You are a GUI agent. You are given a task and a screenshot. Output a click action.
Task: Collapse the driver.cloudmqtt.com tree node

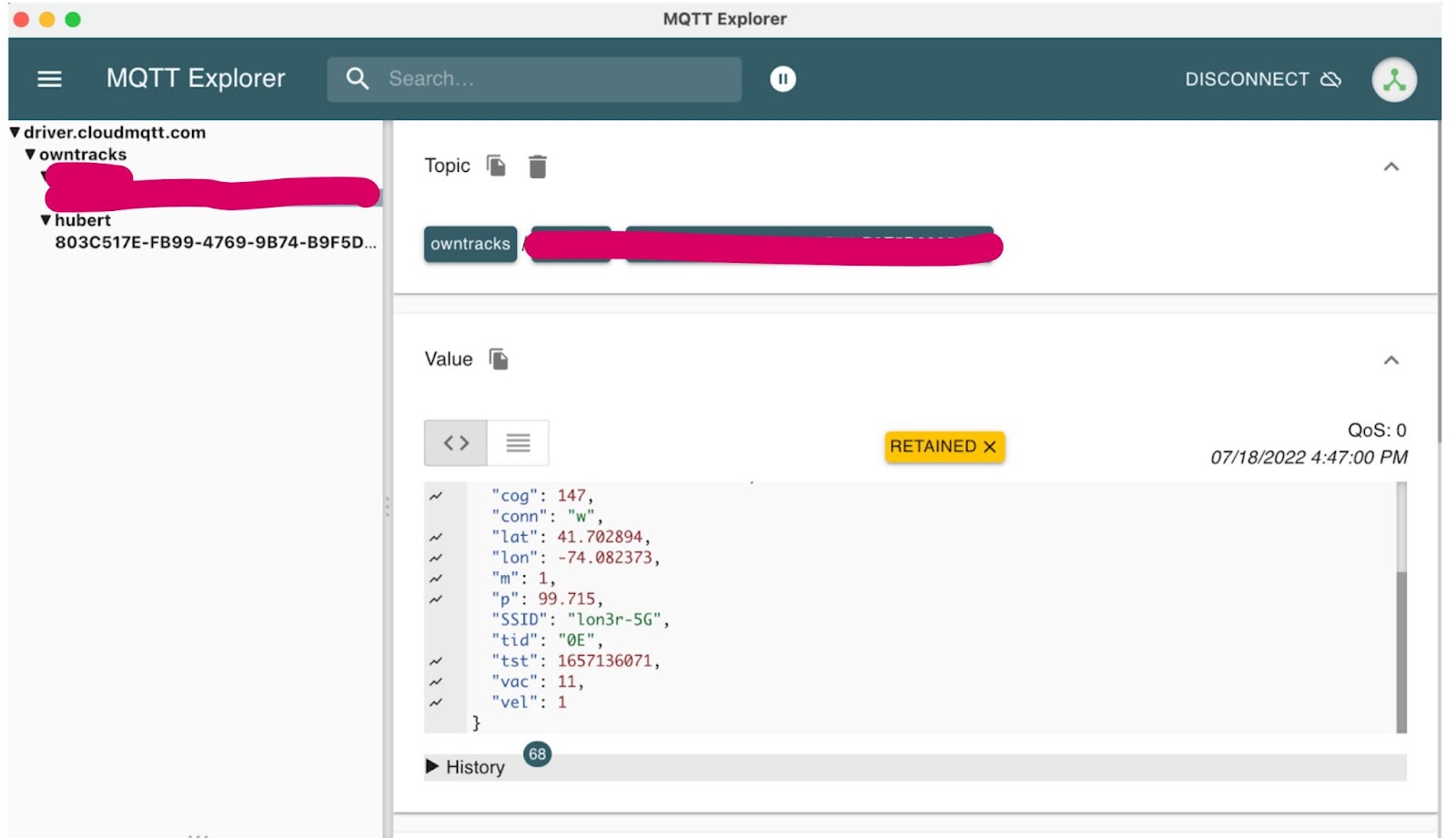[x=15, y=133]
